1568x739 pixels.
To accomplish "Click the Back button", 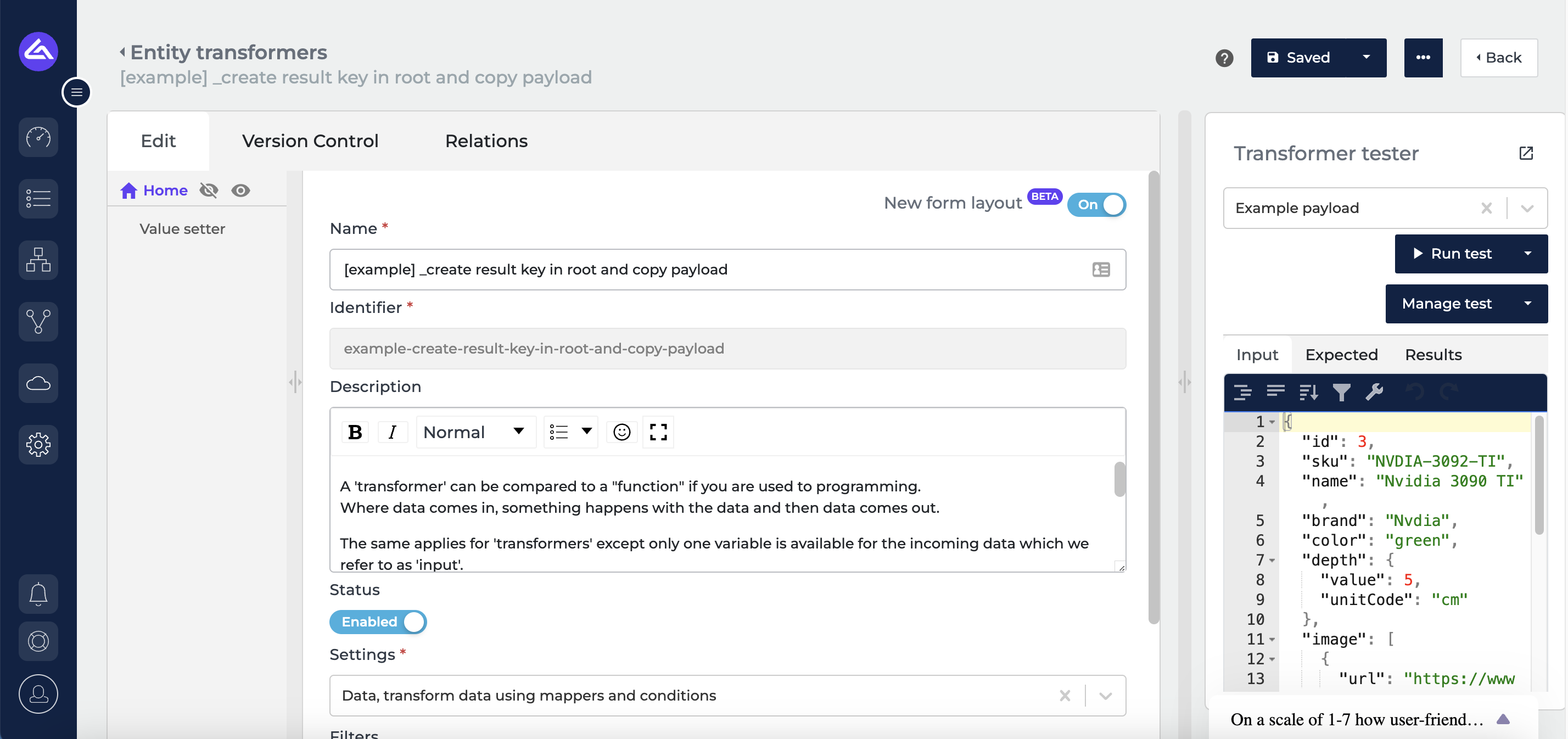I will (x=1499, y=58).
